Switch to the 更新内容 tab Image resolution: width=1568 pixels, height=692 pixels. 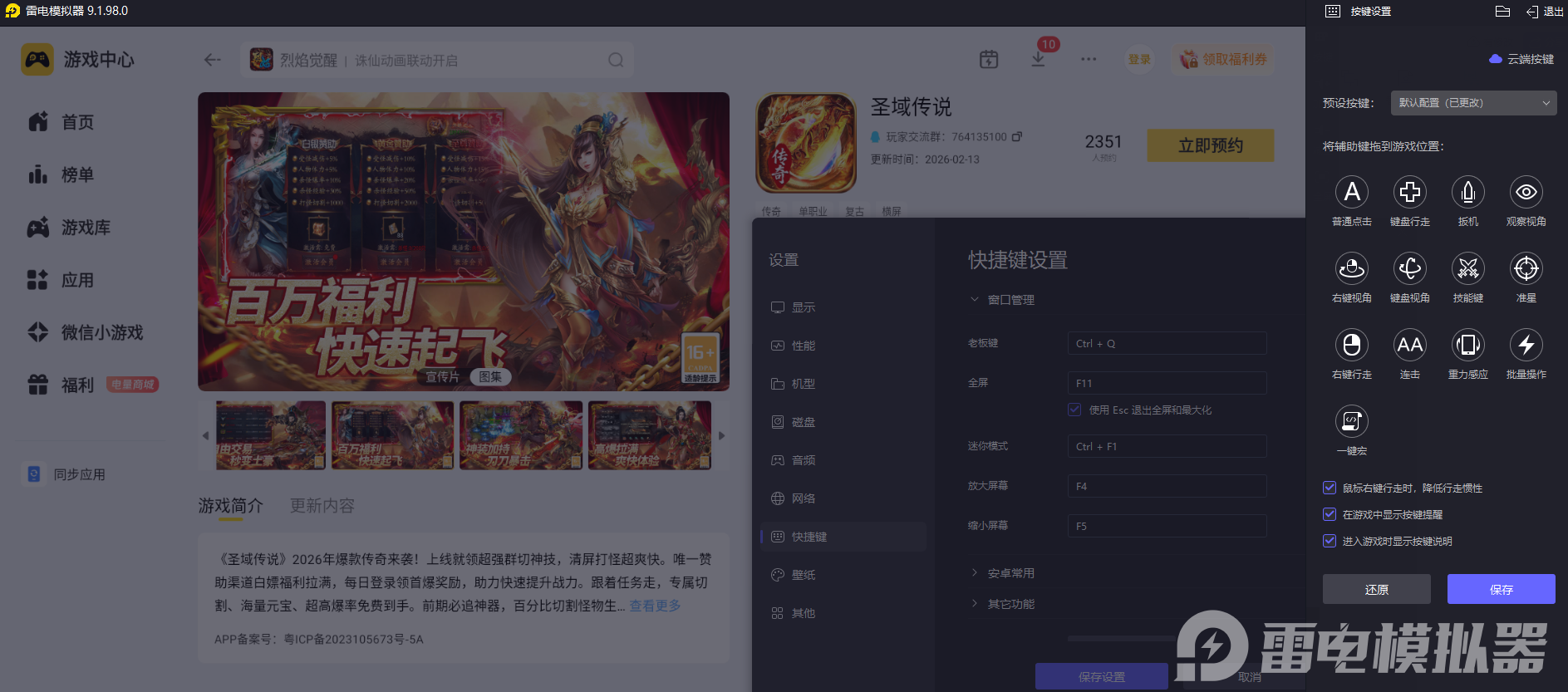(x=322, y=505)
